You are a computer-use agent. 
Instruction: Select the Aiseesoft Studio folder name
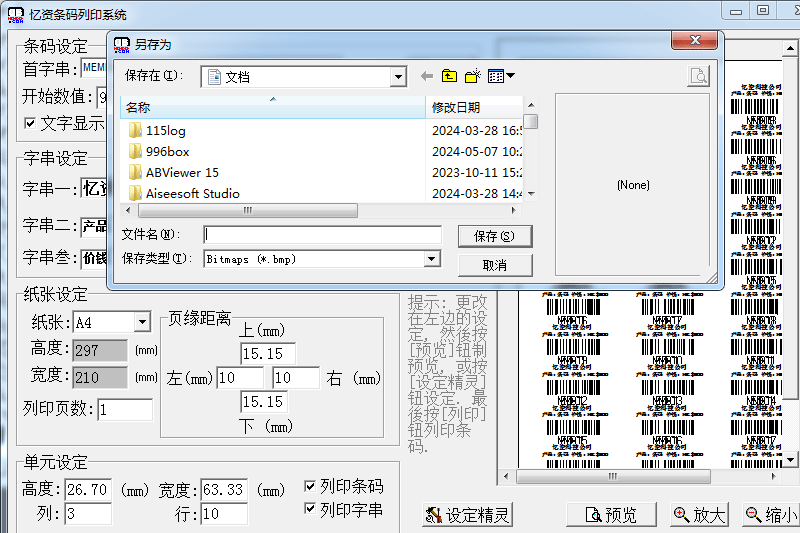click(x=192, y=193)
